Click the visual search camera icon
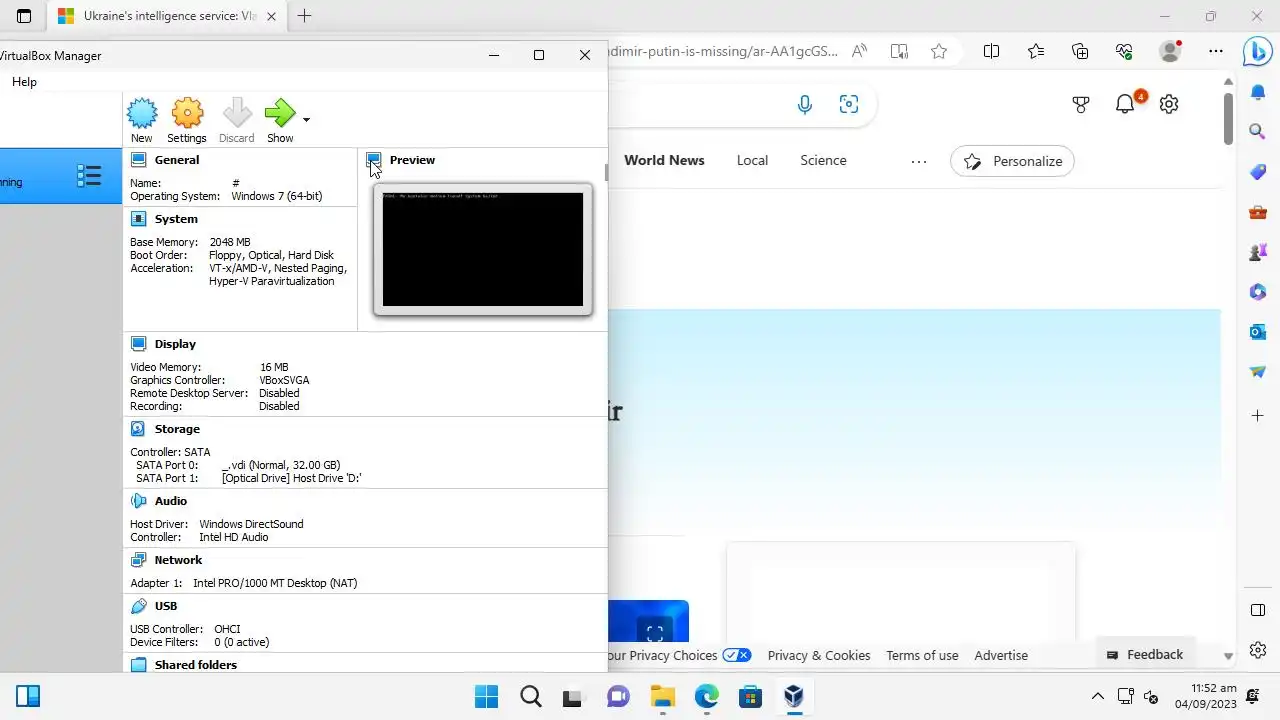Image resolution: width=1280 pixels, height=720 pixels. [x=849, y=105]
